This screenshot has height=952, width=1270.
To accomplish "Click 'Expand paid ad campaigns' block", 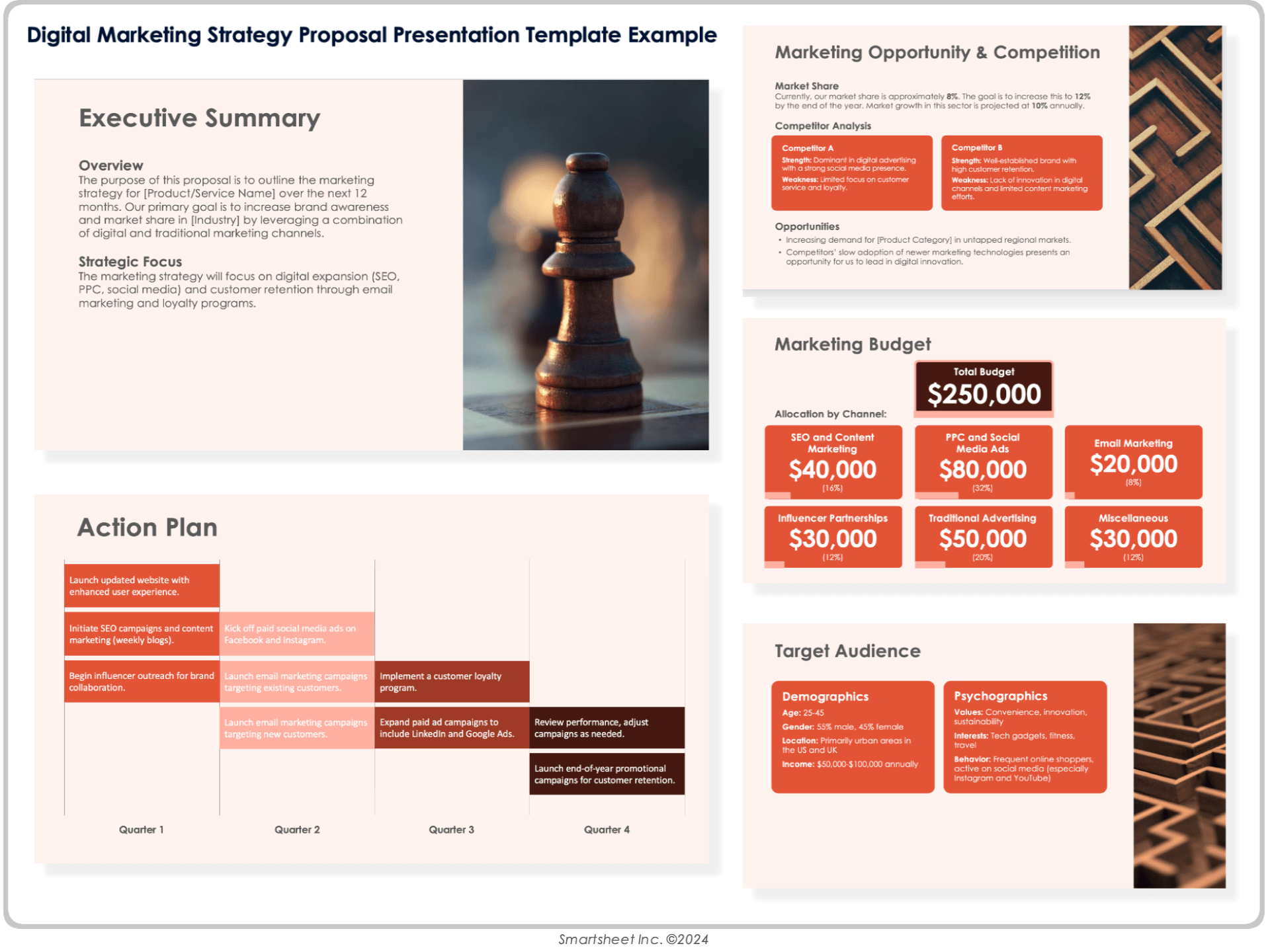I will tap(452, 728).
